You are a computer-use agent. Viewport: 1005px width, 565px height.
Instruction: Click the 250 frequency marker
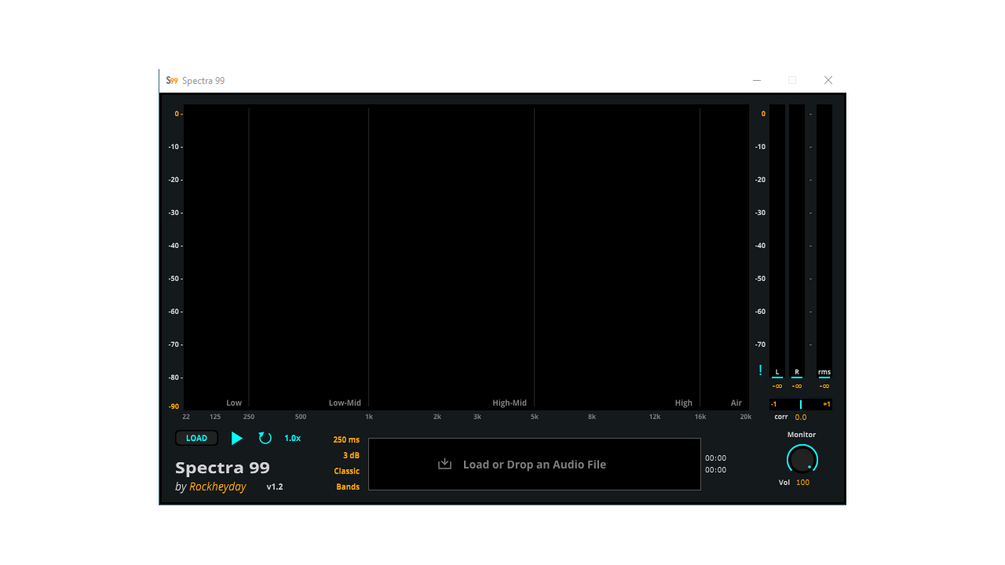click(x=249, y=417)
